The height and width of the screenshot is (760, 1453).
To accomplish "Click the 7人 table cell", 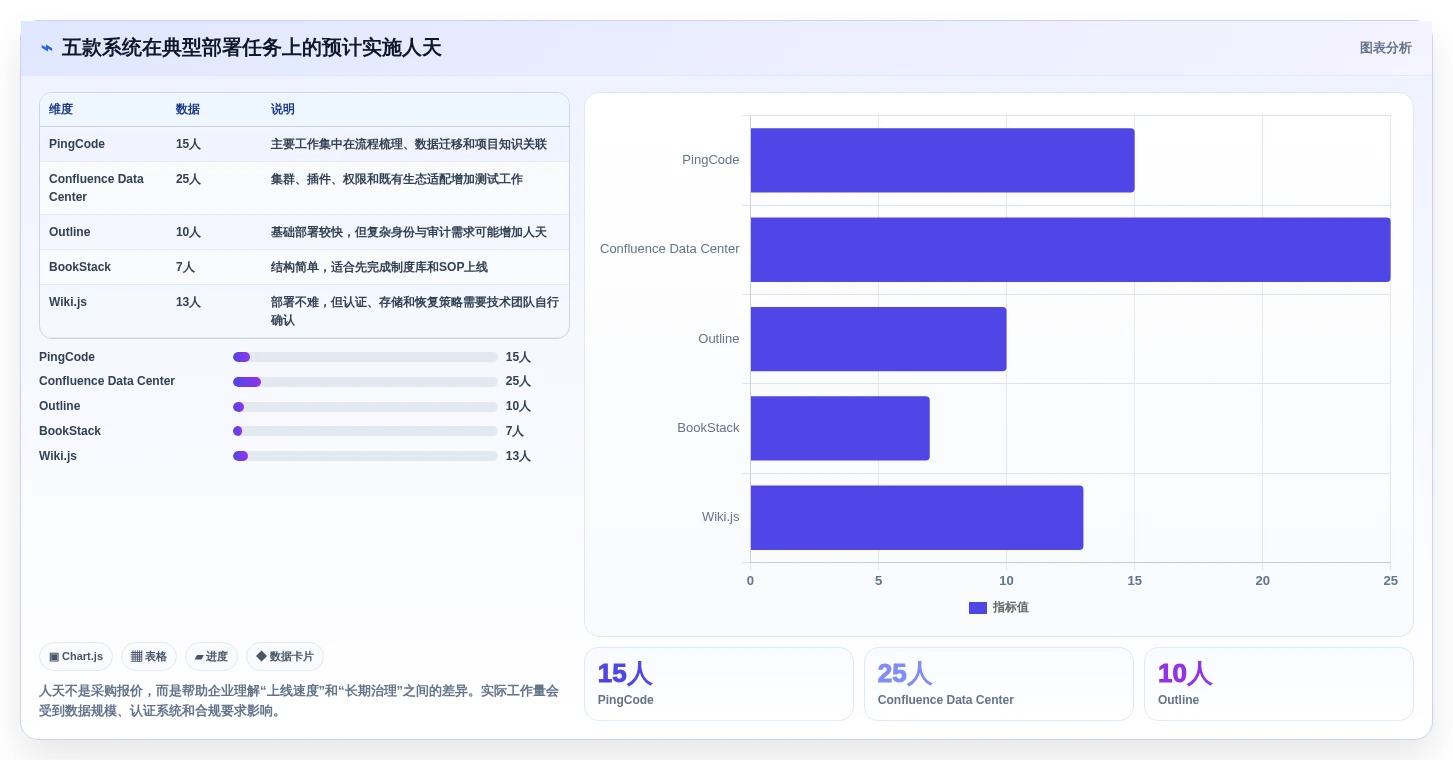I will (185, 267).
